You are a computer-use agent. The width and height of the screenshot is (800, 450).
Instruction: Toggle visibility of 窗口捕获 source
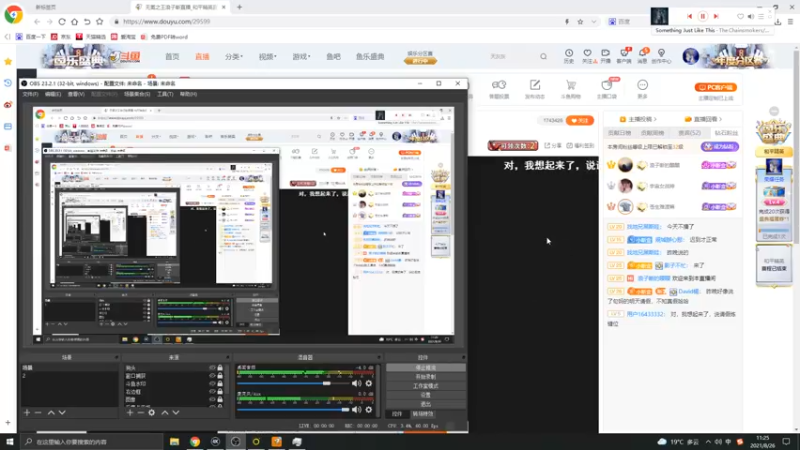tap(212, 376)
